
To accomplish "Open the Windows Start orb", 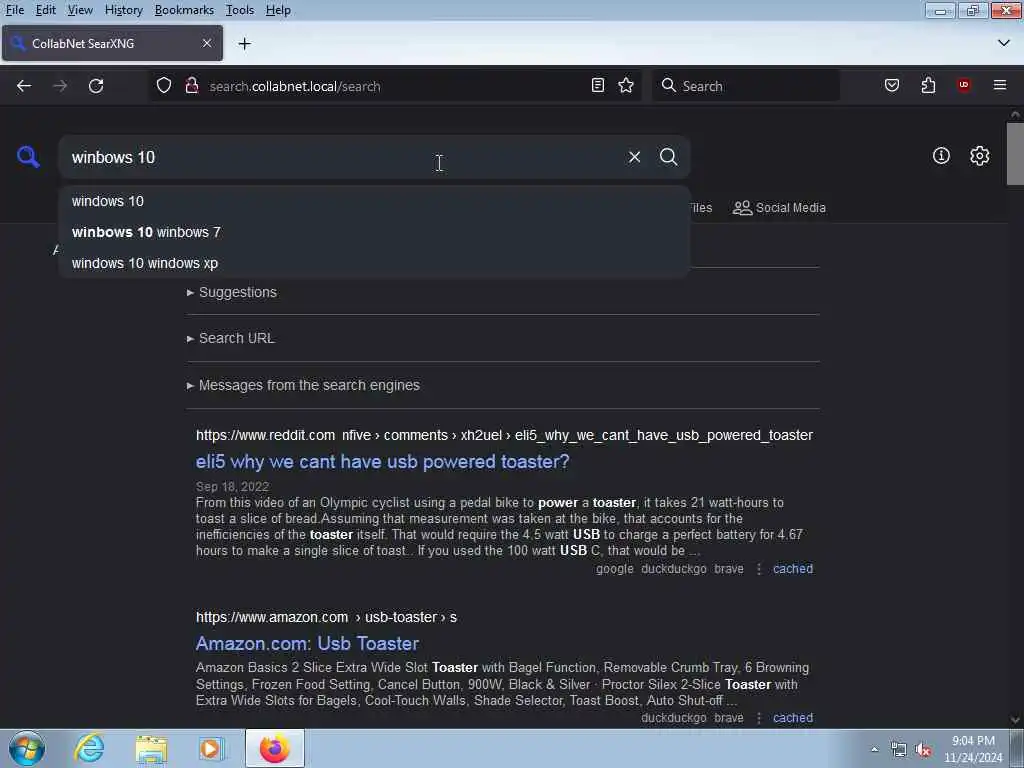I will click(27, 748).
